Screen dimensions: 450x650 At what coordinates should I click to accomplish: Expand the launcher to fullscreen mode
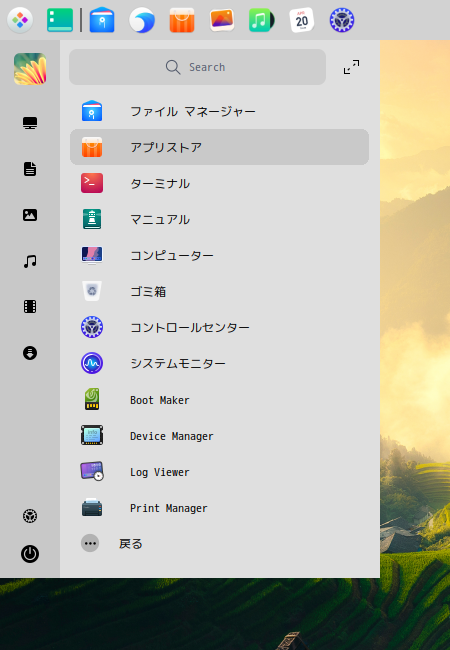tap(351, 67)
